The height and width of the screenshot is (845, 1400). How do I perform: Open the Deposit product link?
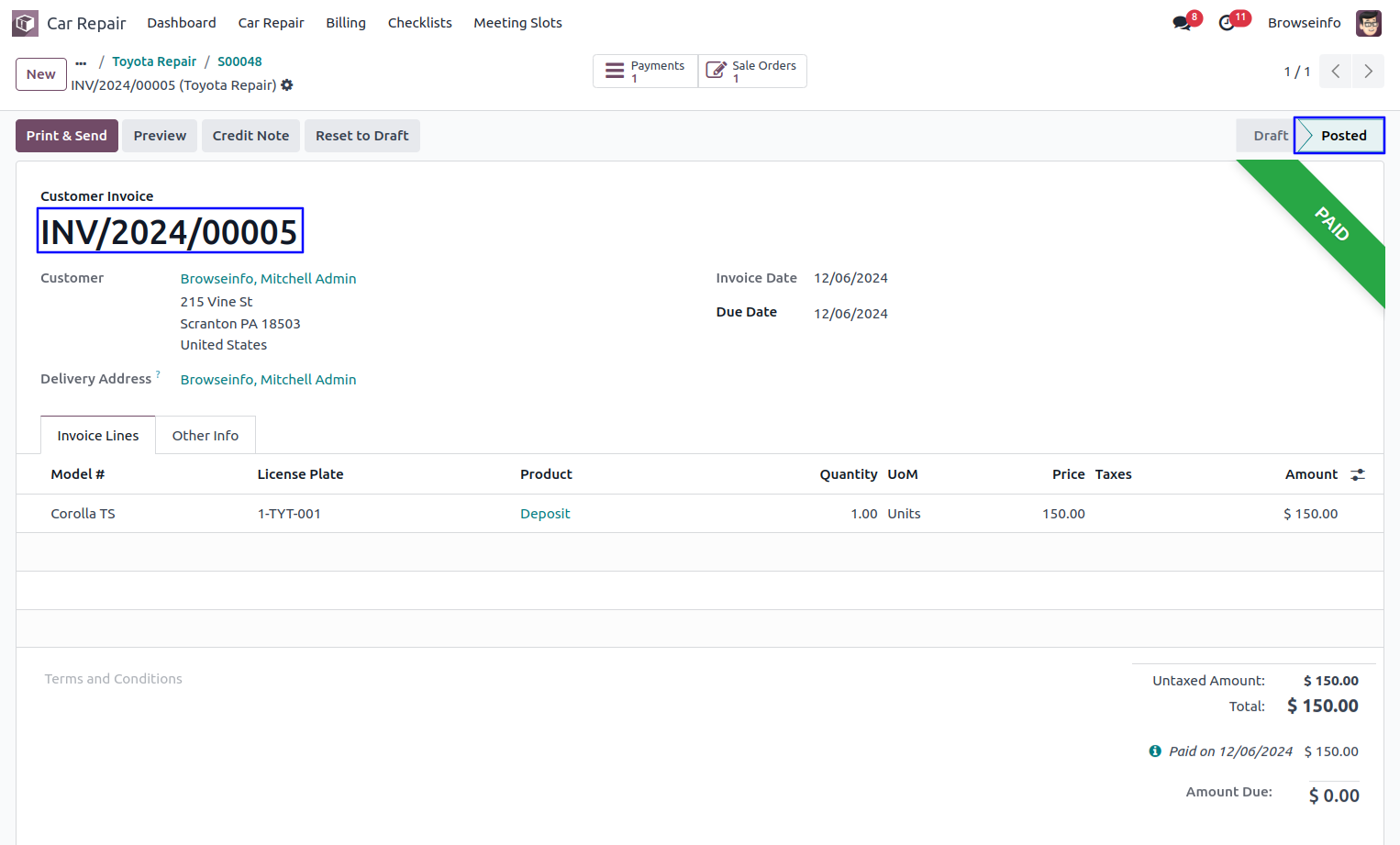545,514
